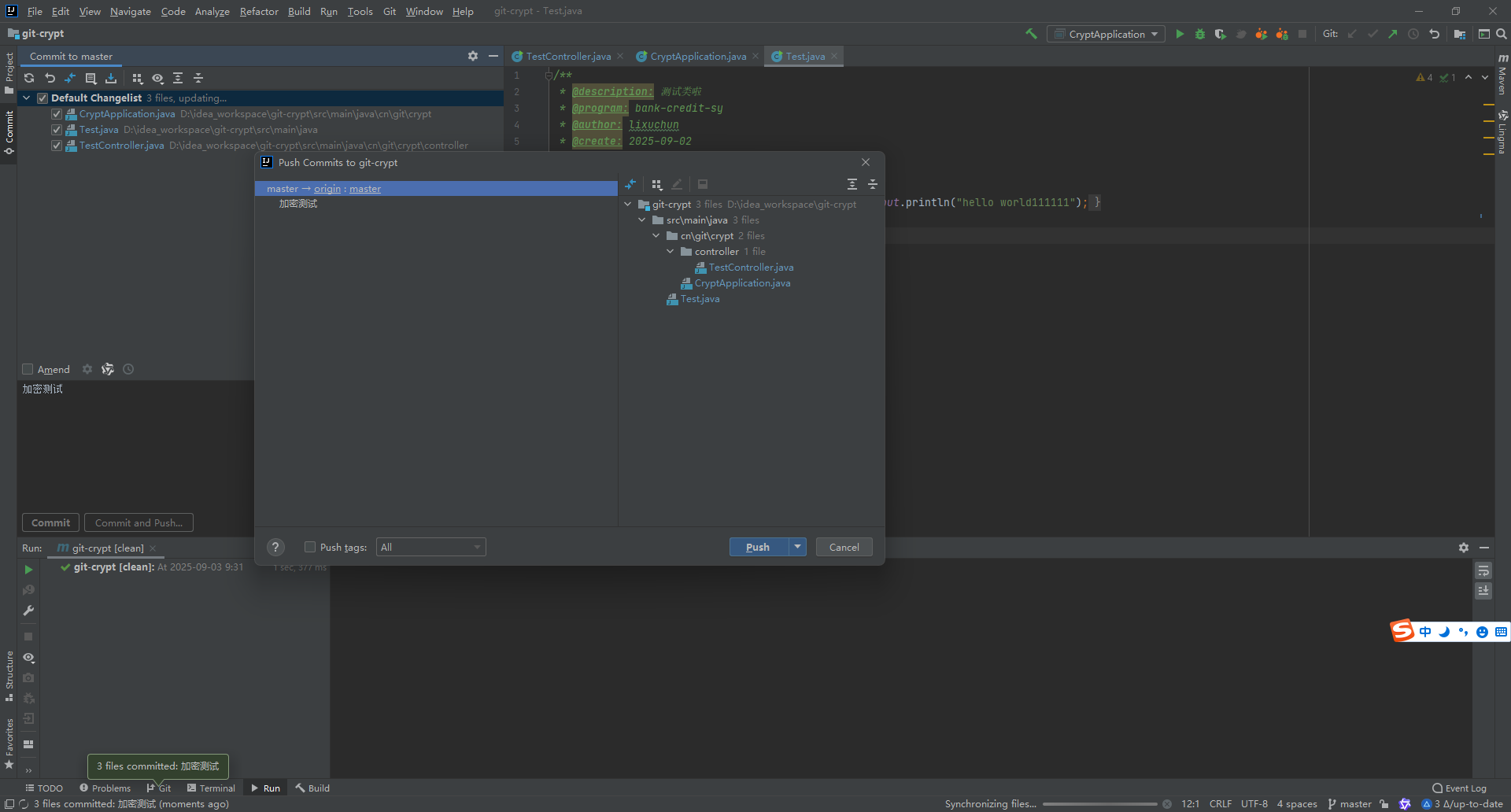
Task: Expand all in the Commit panel toolbar
Action: (x=178, y=78)
